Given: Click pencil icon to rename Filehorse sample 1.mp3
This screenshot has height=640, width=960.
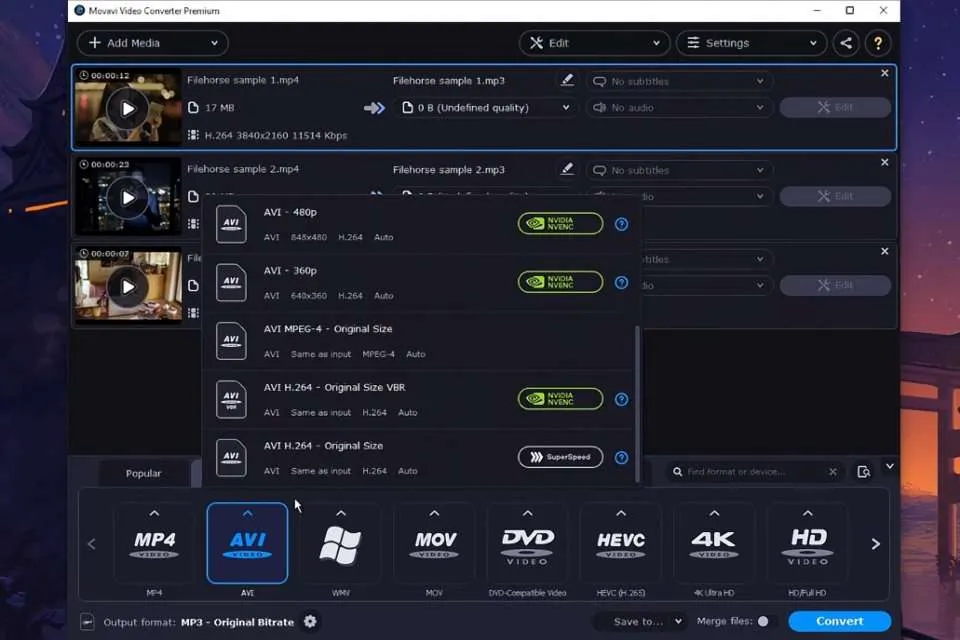Looking at the screenshot, I should pos(567,80).
